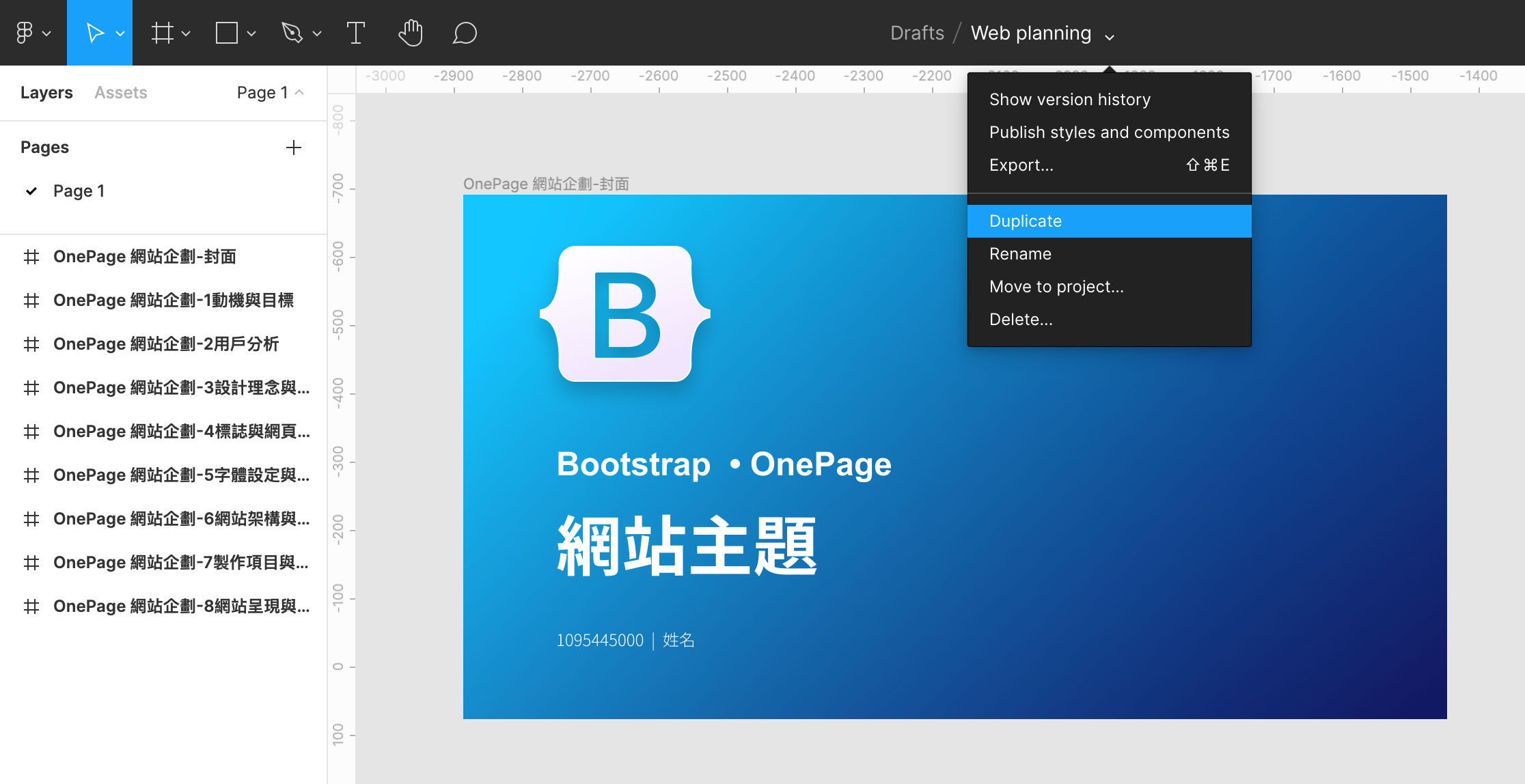Choose Duplicate from the file menu
1525x784 pixels.
(1110, 221)
